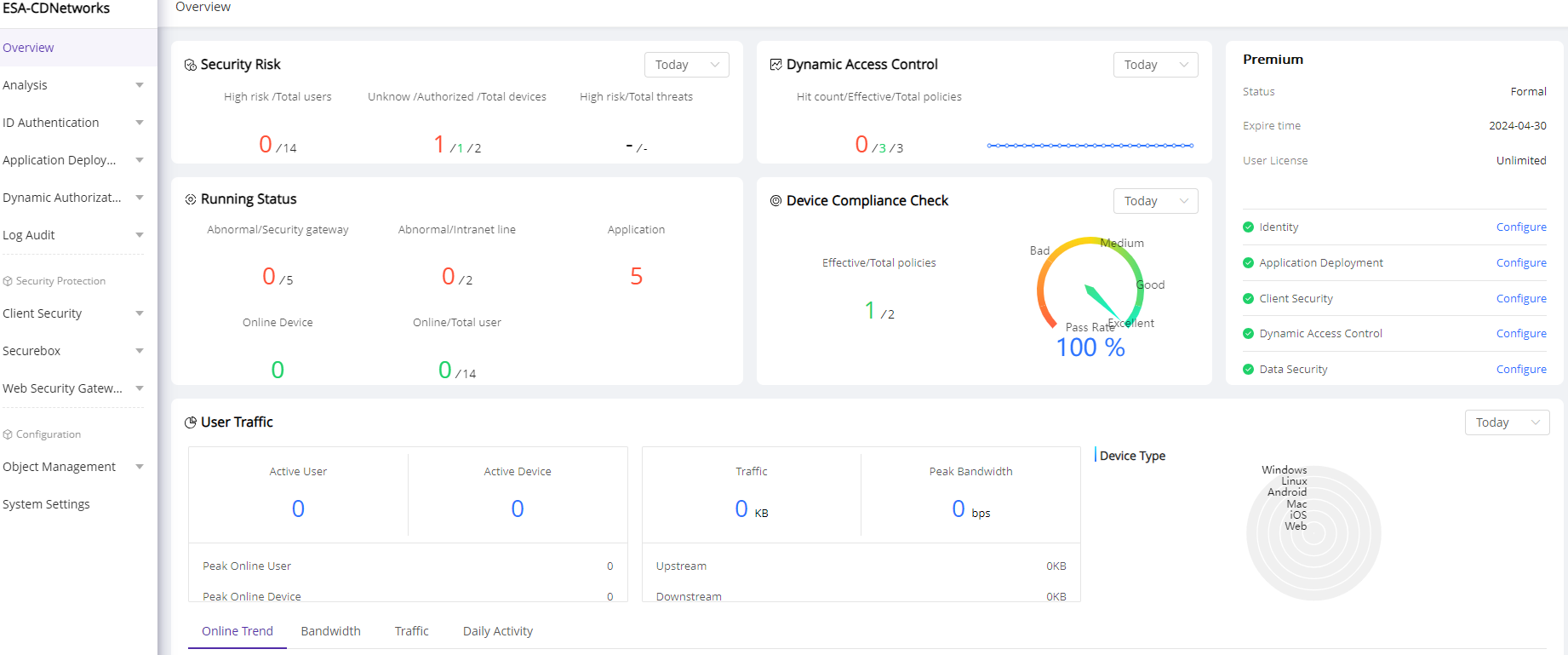Viewport: 1568px width, 655px height.
Task: Click the Traffic value in KB
Action: pyautogui.click(x=752, y=509)
